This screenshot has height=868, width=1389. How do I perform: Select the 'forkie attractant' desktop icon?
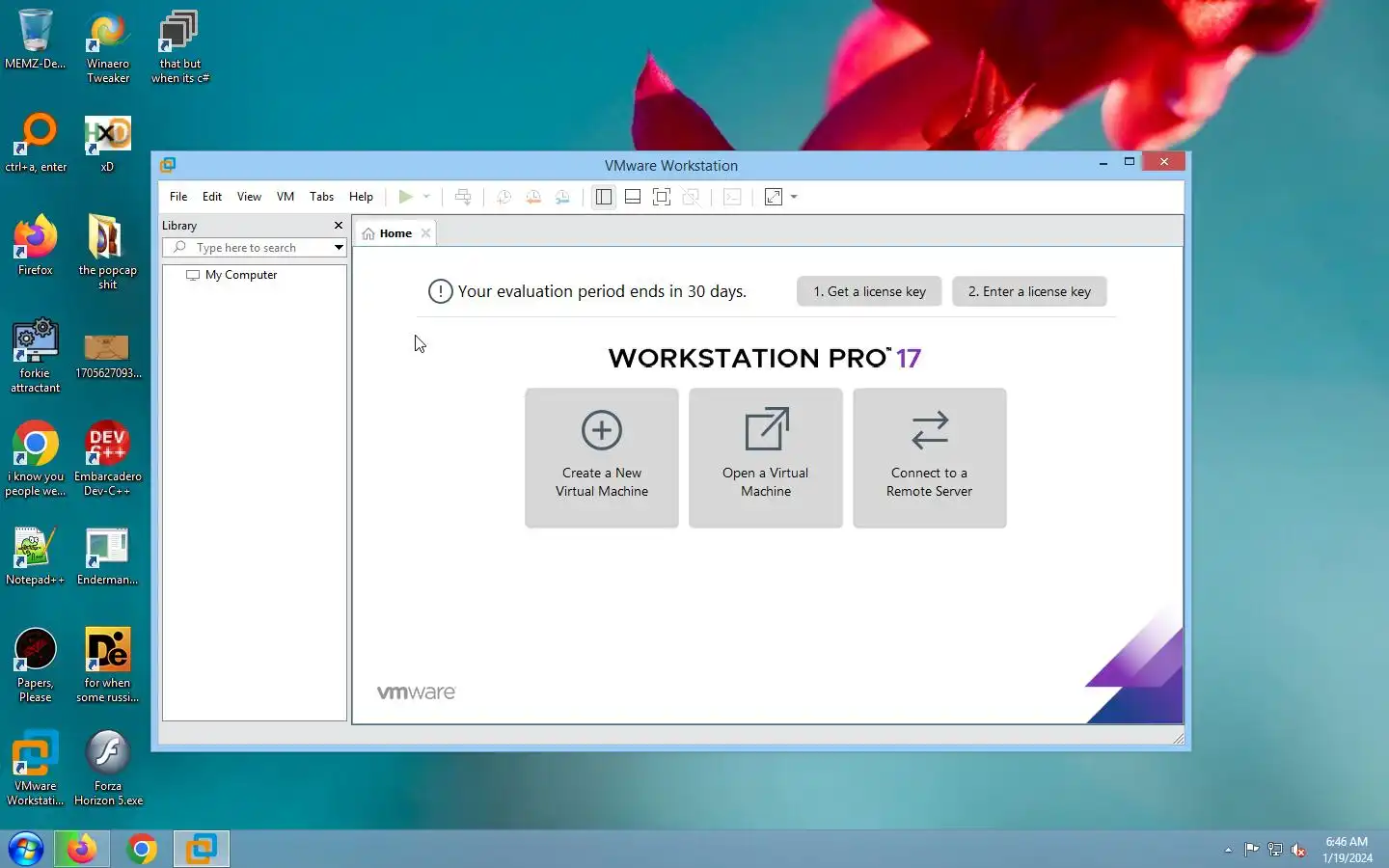tap(36, 356)
